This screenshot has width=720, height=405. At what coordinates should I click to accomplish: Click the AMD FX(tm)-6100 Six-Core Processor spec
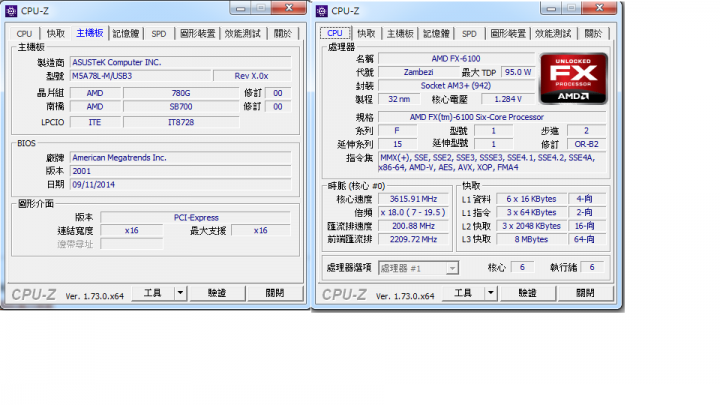click(x=492, y=117)
